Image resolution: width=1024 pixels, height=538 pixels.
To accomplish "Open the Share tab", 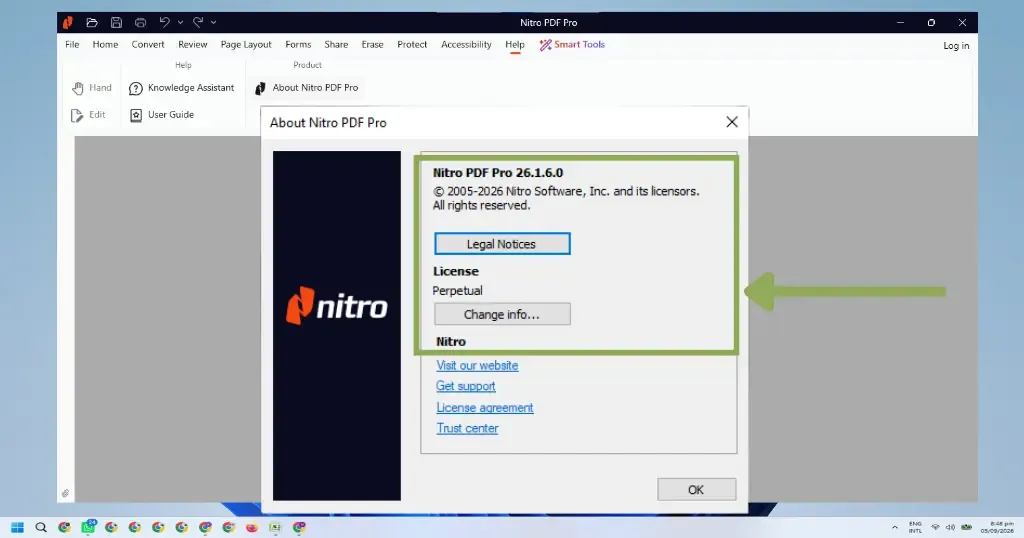I will pos(336,44).
